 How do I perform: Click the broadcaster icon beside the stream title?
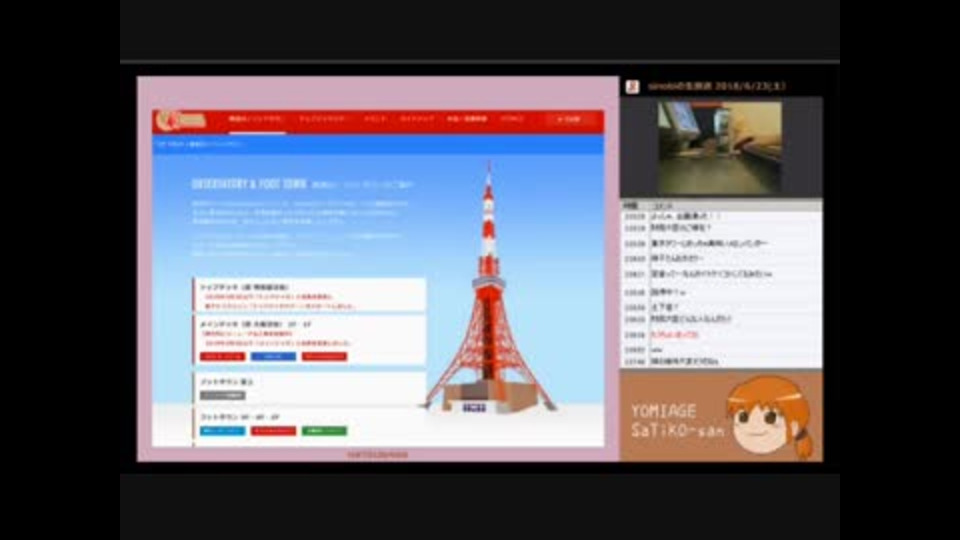click(x=632, y=86)
